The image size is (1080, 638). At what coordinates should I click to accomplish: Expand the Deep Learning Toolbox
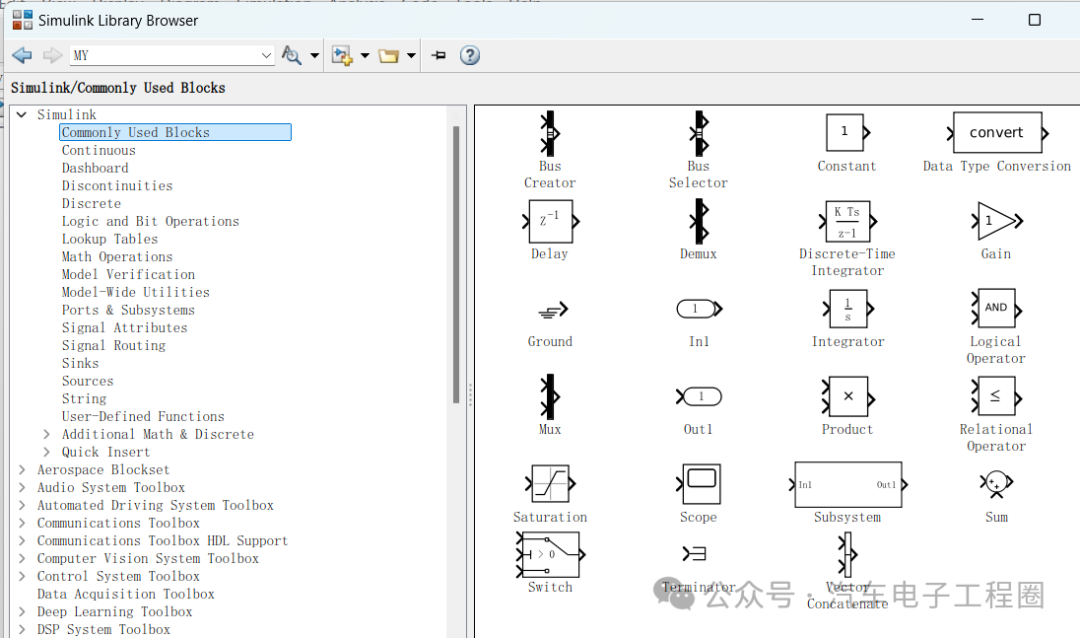click(22, 612)
